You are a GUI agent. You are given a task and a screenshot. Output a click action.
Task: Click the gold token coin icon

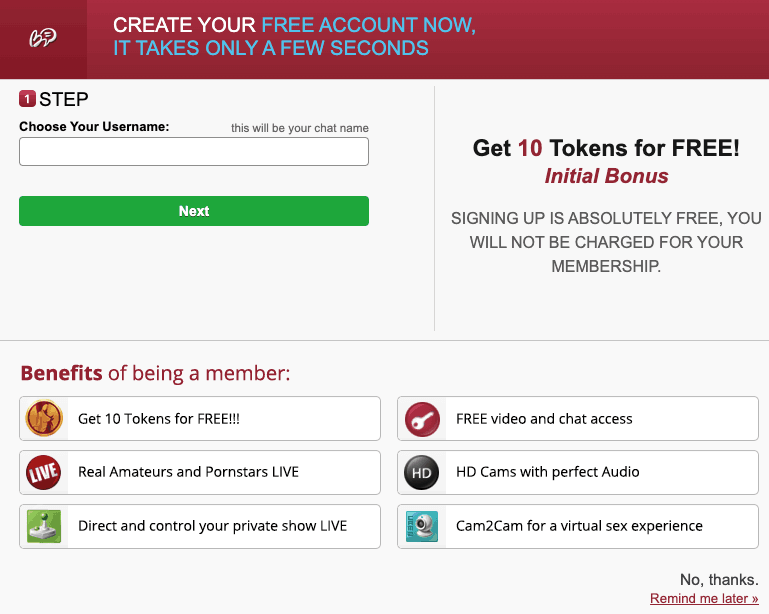pos(44,418)
